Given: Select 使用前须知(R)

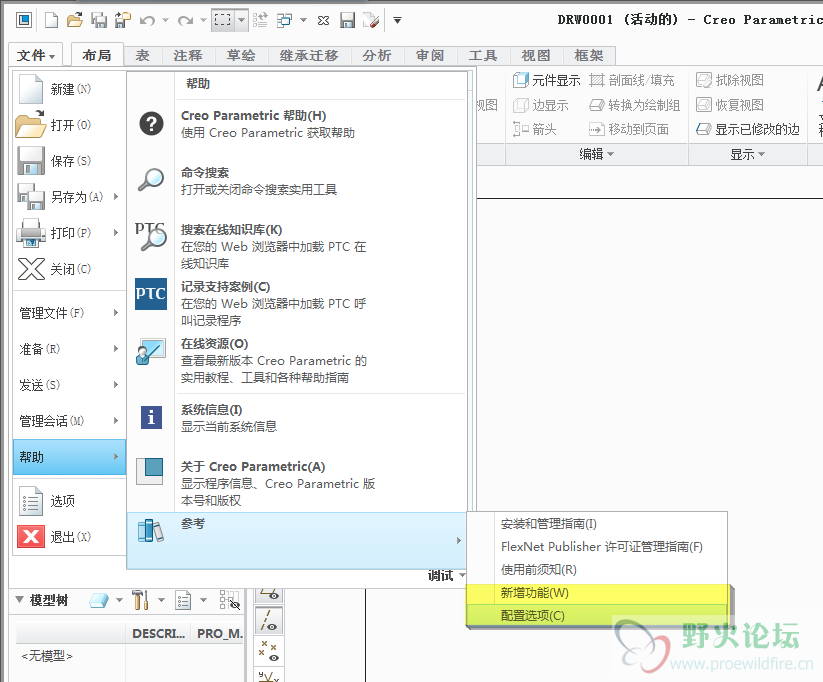Looking at the screenshot, I should (597, 570).
